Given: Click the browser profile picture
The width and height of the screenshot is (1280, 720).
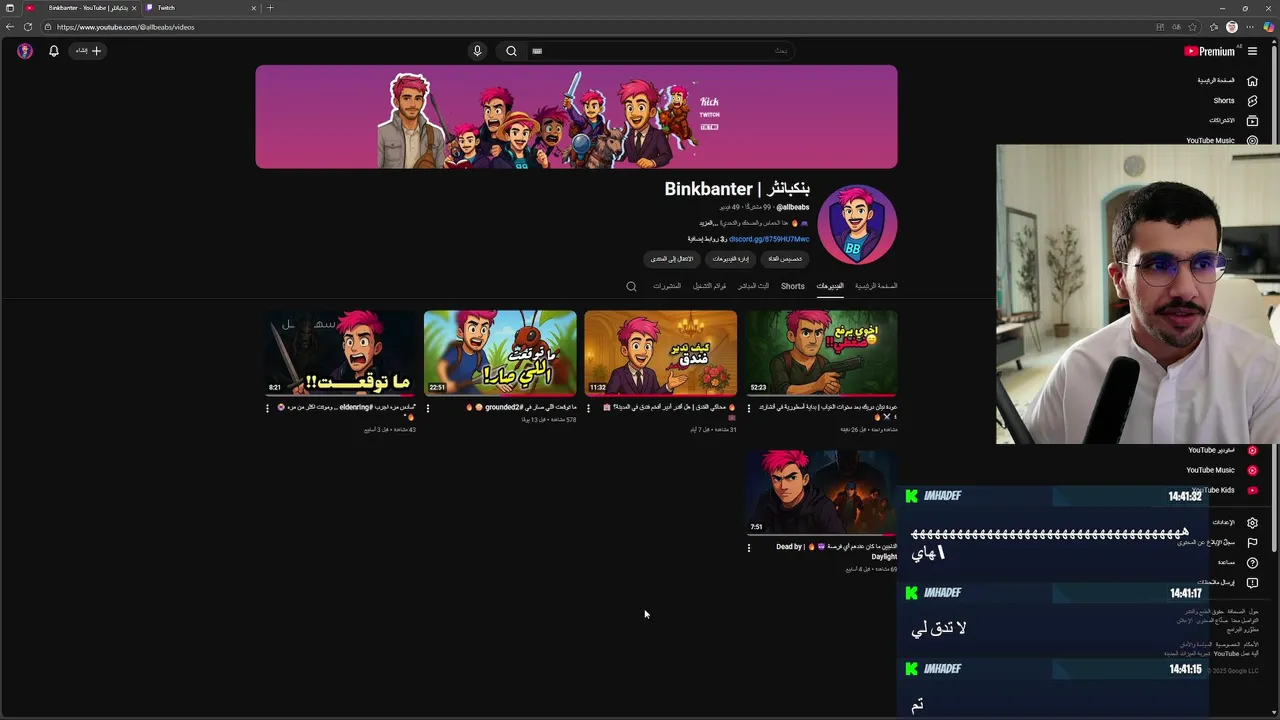Looking at the screenshot, I should 1232,27.
